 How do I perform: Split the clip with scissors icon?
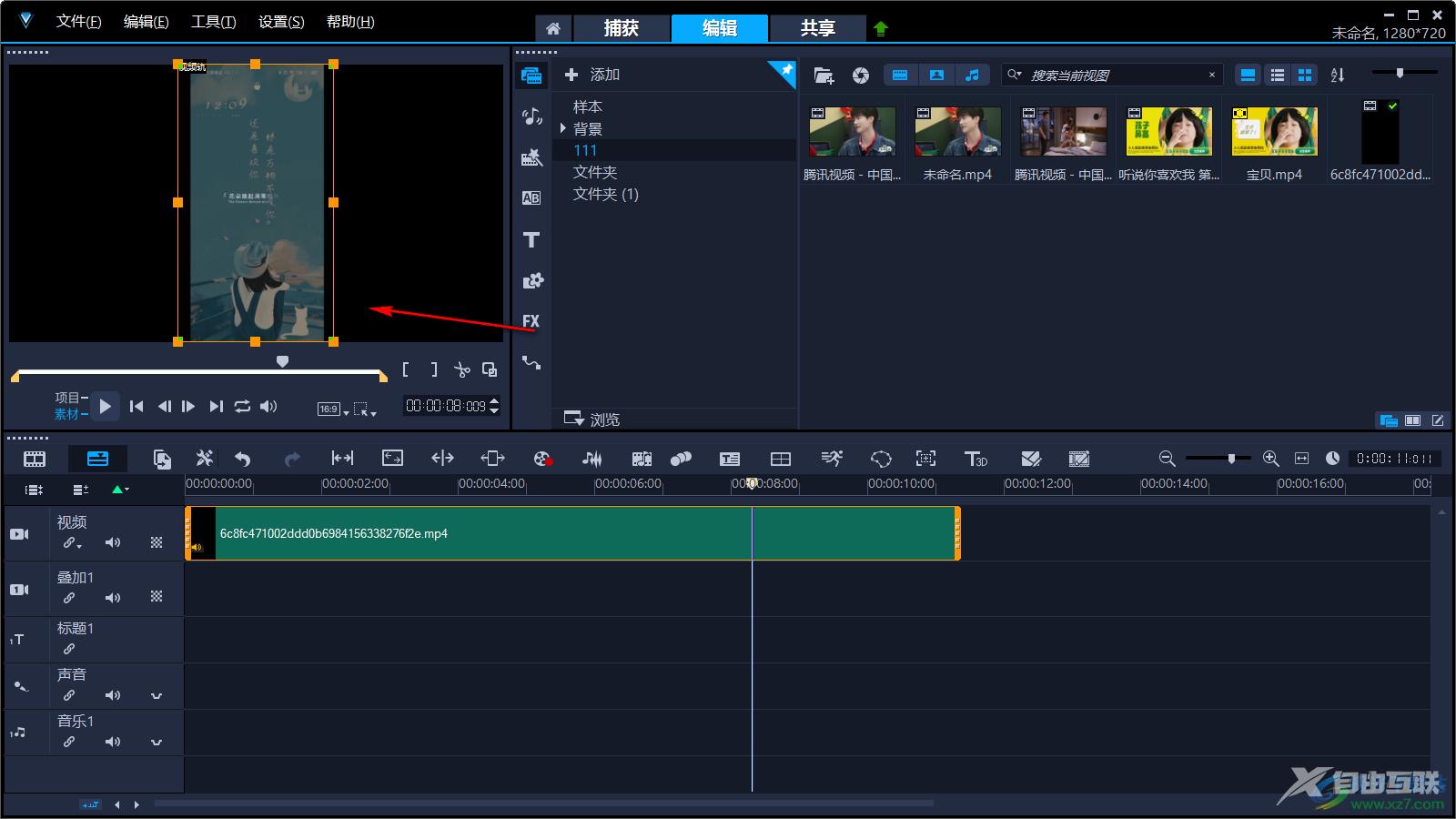click(x=462, y=369)
